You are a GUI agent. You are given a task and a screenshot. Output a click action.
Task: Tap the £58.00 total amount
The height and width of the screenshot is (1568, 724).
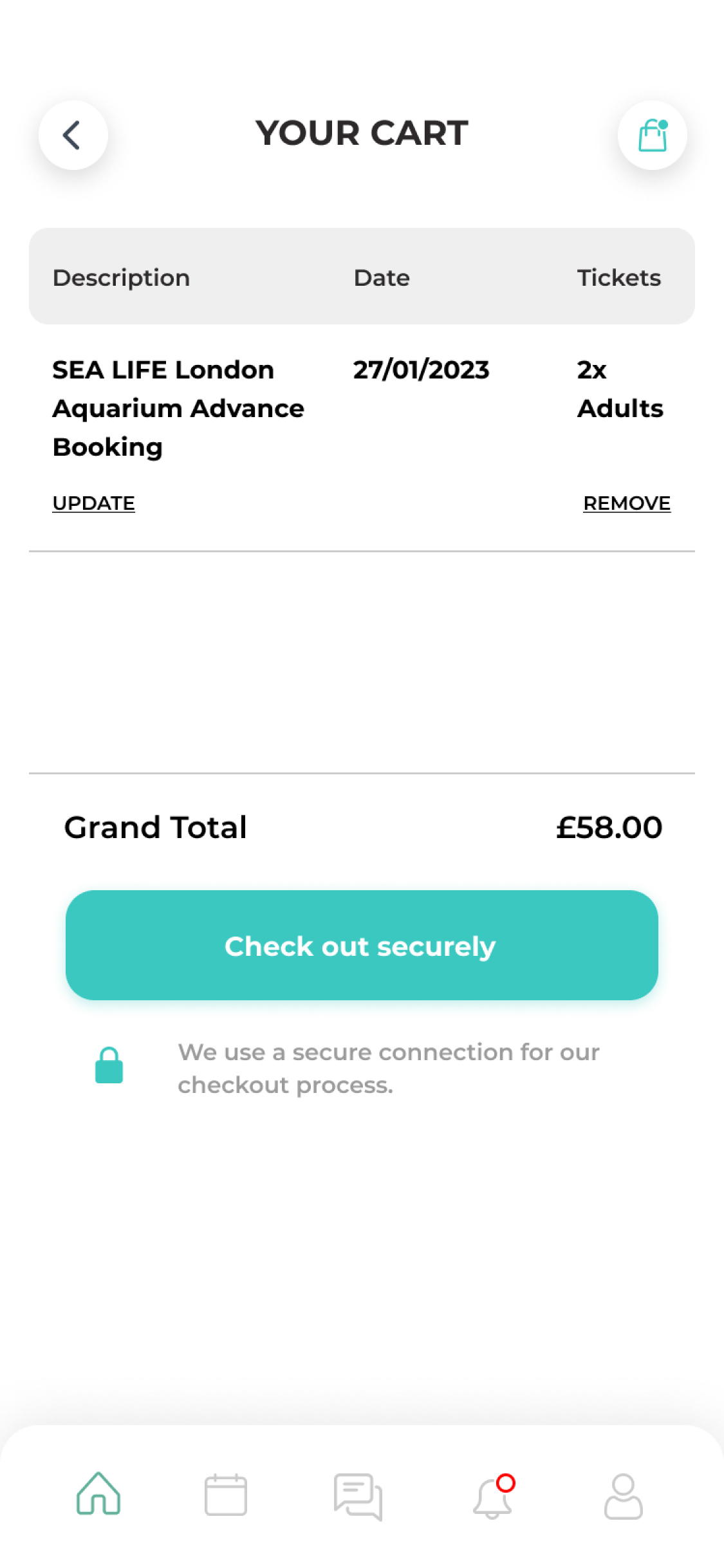pyautogui.click(x=609, y=827)
